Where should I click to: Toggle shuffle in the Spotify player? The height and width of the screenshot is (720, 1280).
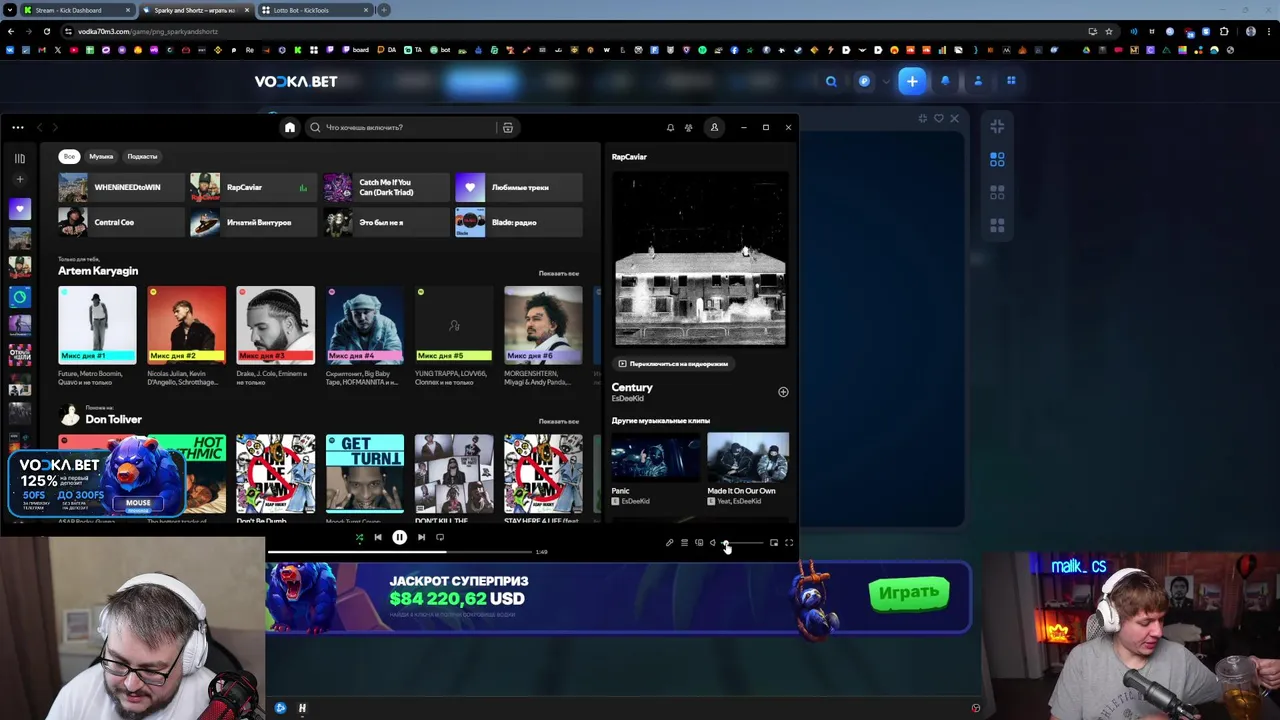point(359,537)
